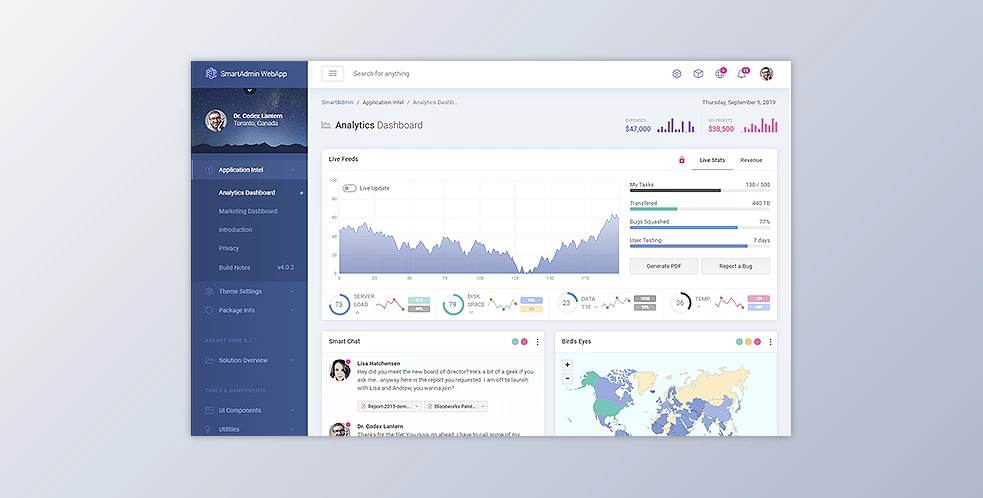Zoom out on the Bird's Eyes map
Screen dimensions: 983x498
568,378
